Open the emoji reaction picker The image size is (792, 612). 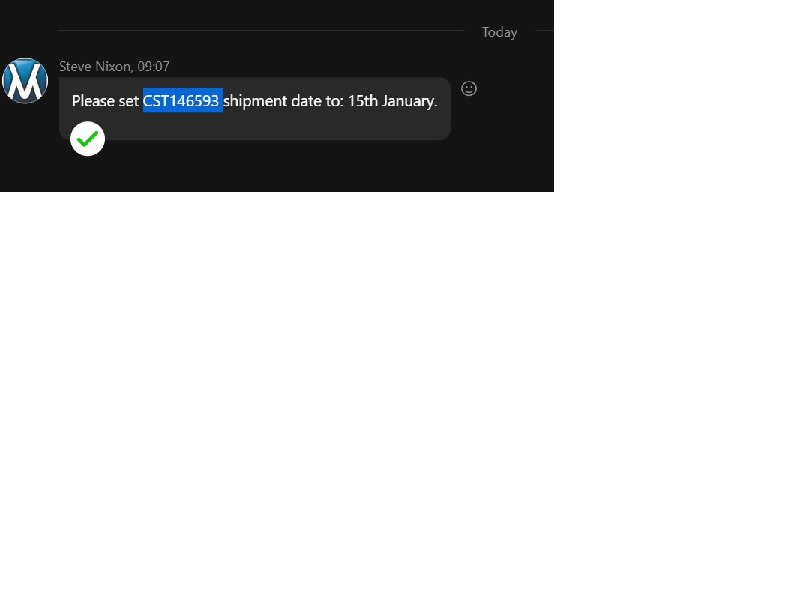tap(469, 89)
